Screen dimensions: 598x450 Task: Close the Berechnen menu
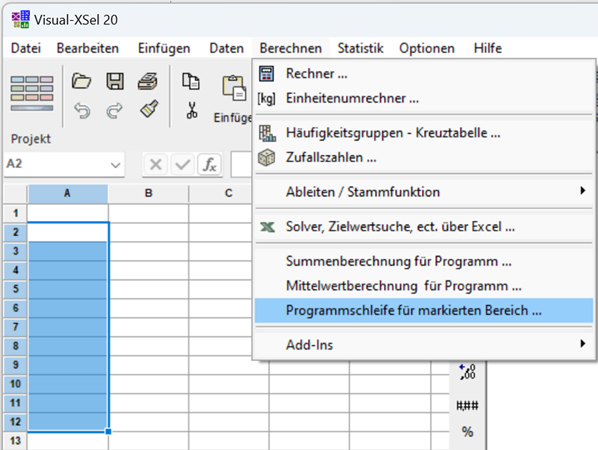point(291,48)
